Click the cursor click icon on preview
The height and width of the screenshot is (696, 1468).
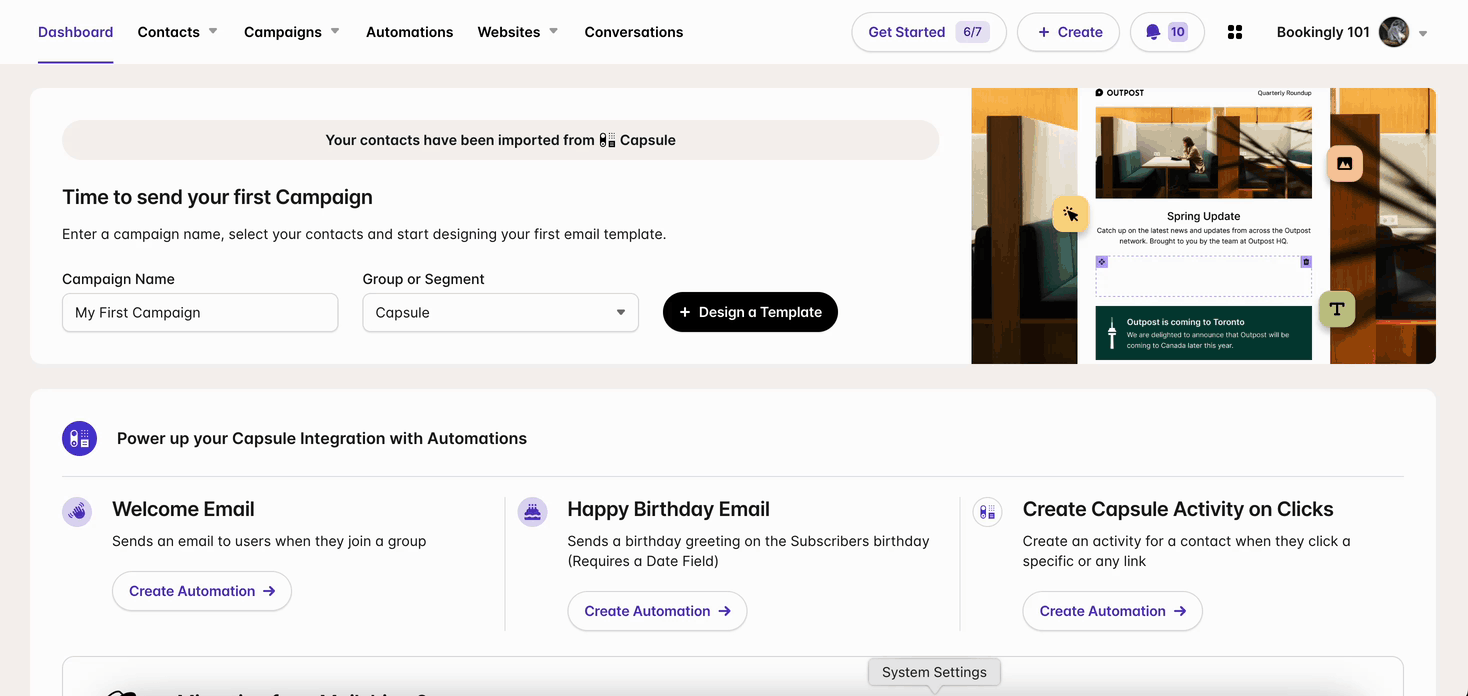[x=1071, y=214]
